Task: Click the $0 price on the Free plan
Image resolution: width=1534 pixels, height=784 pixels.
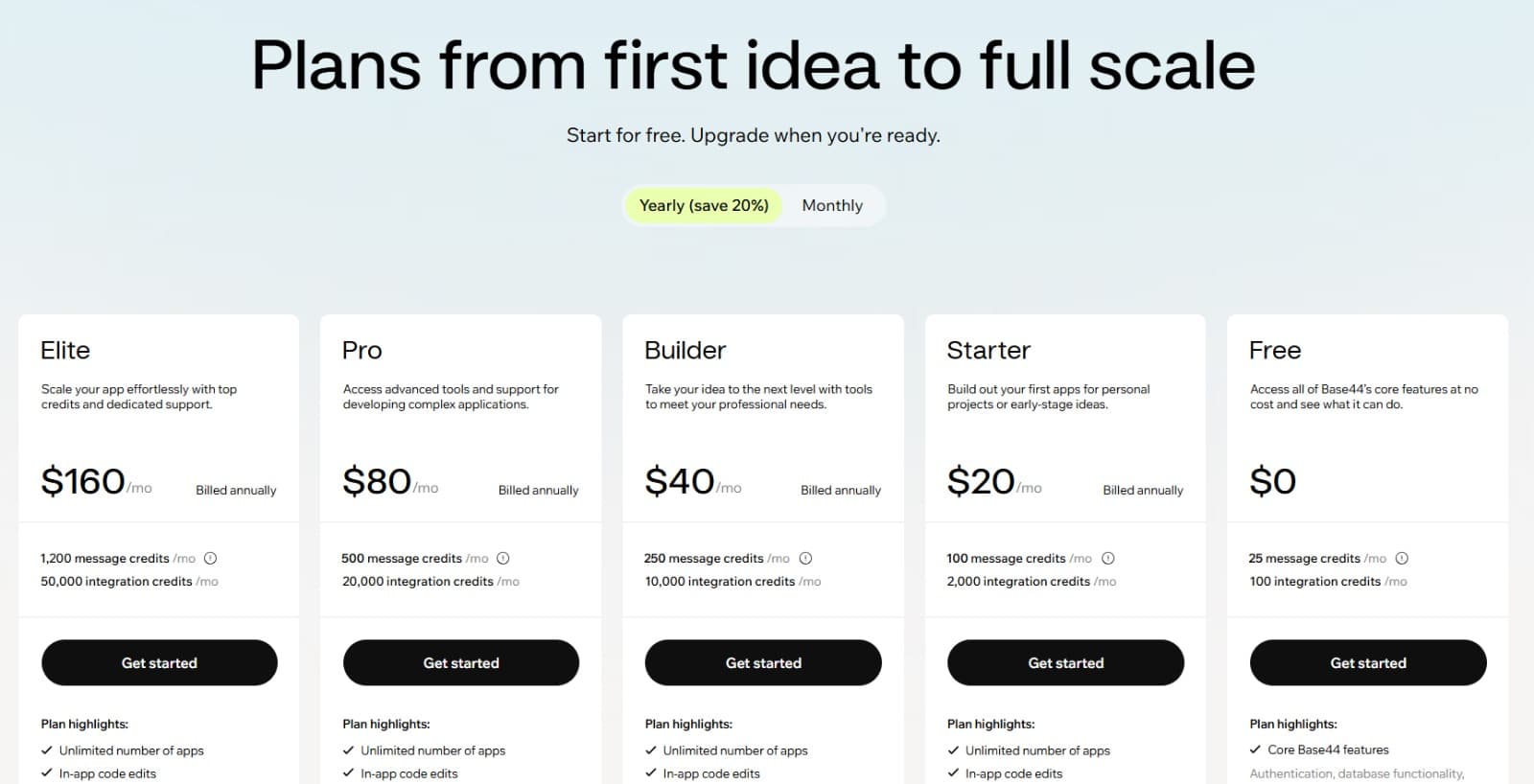Action: tap(1273, 481)
